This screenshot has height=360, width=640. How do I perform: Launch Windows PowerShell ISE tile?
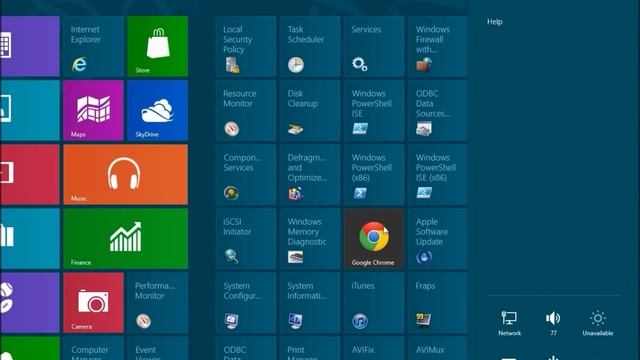[374, 110]
